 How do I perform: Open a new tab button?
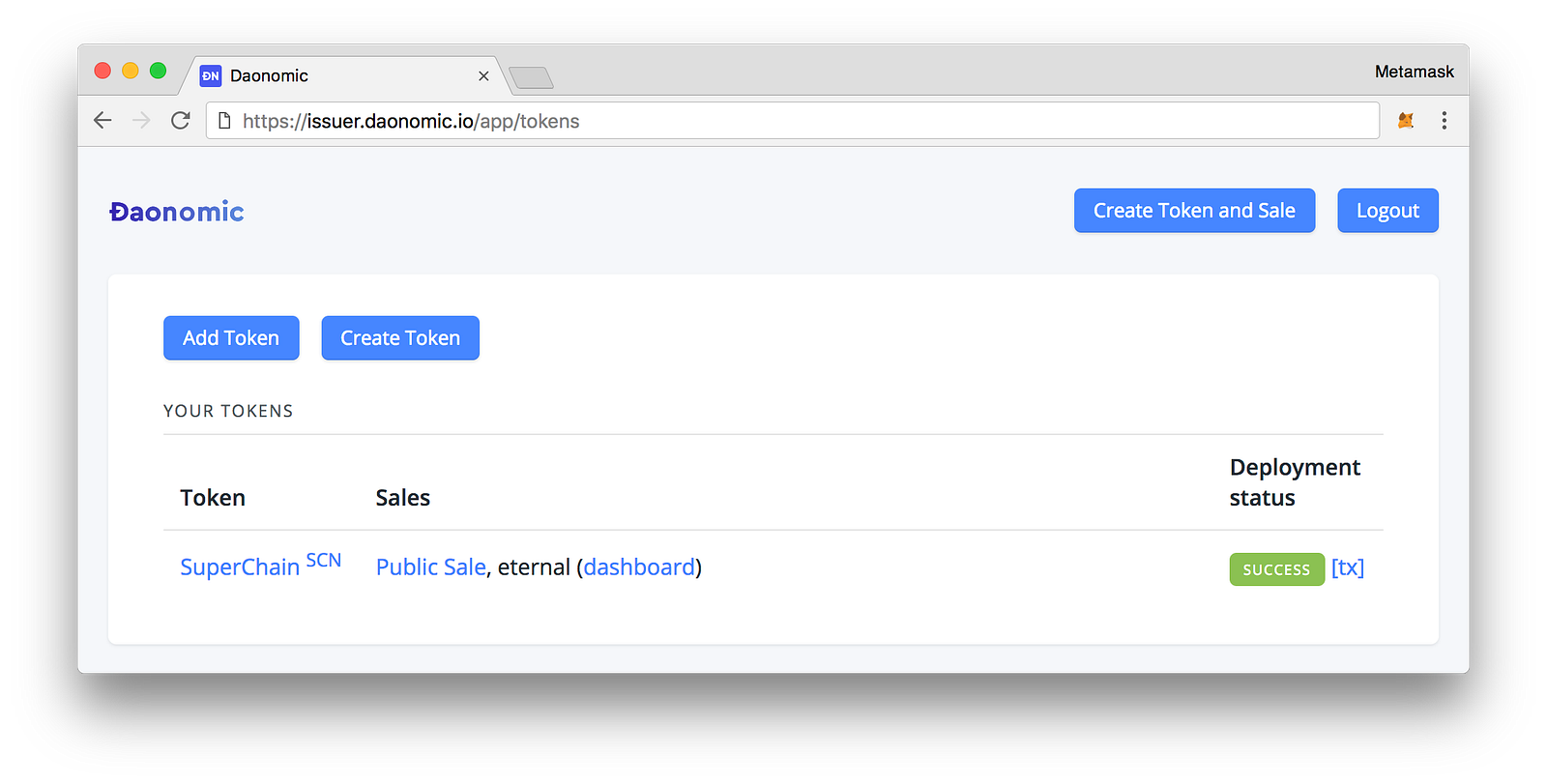click(x=531, y=77)
